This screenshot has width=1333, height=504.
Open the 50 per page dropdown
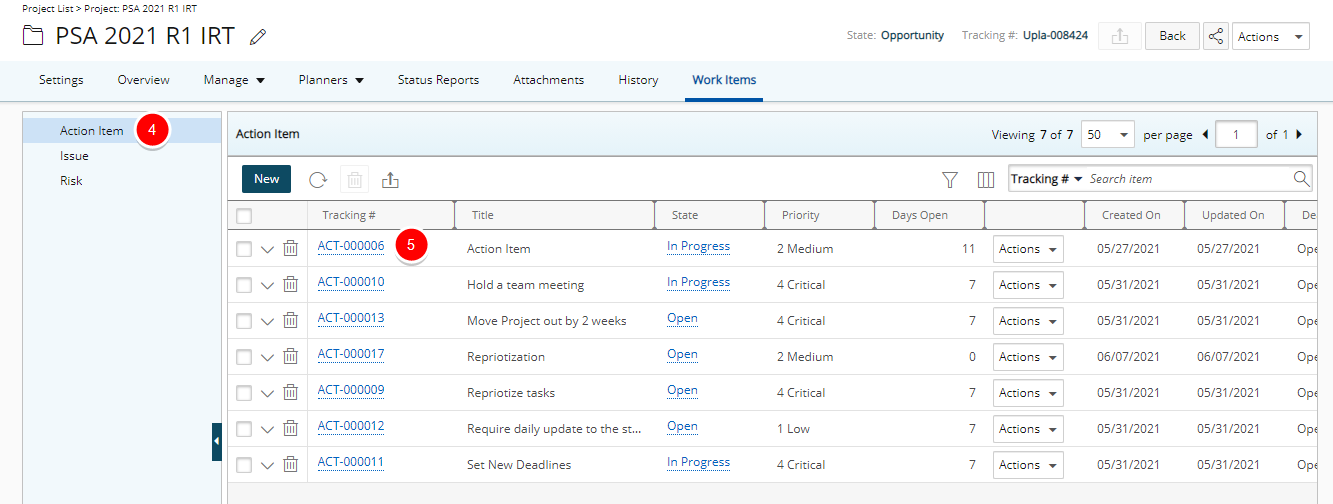[x=1108, y=135]
